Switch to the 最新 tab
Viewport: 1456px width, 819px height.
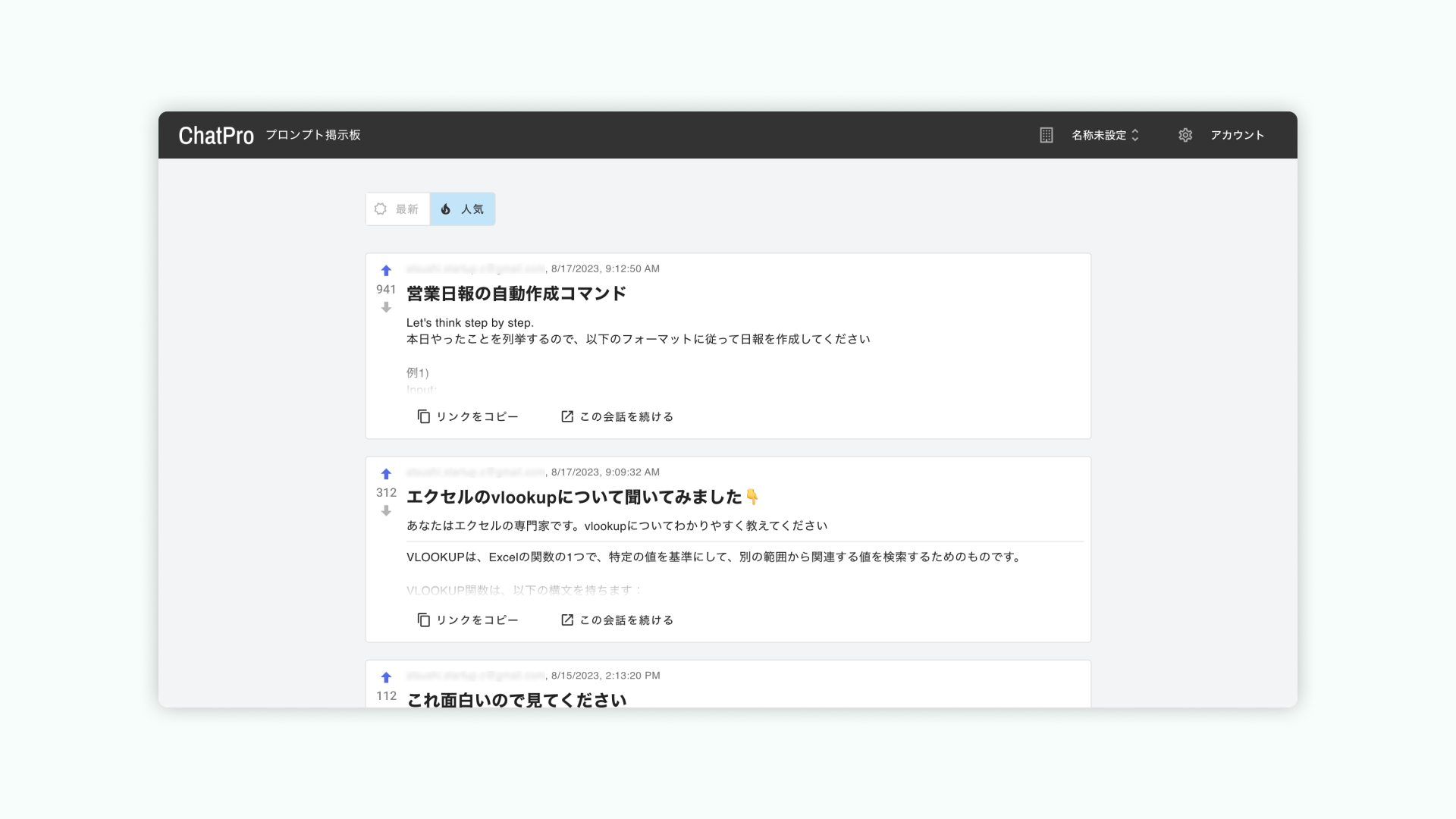[398, 209]
